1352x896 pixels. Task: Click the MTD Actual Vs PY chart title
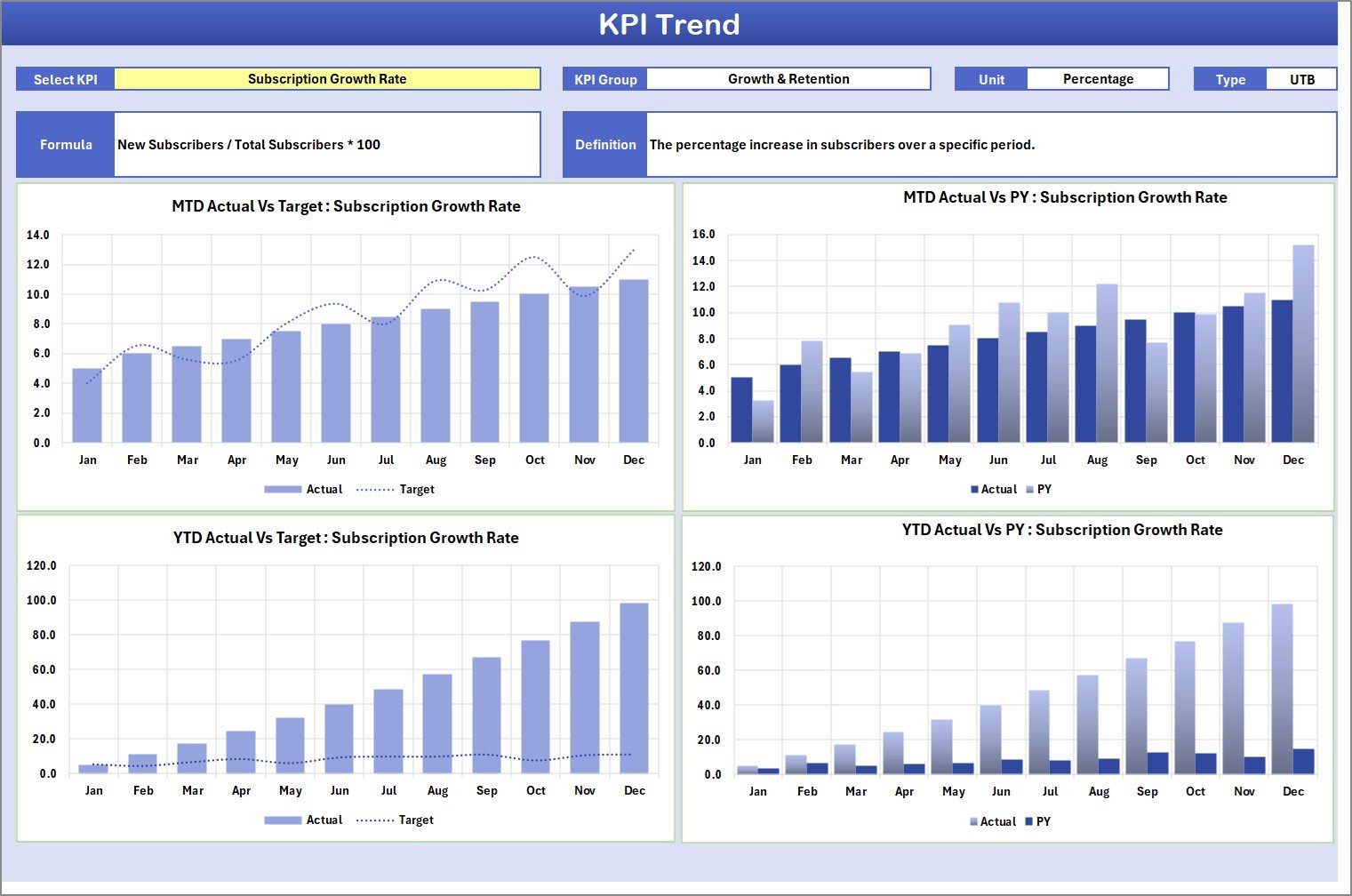(x=1065, y=197)
